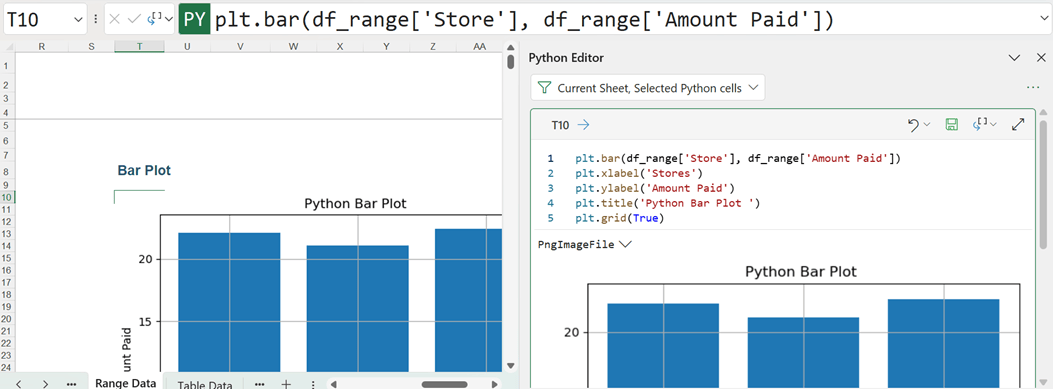Viewport: 1053px width, 389px height.
Task: Go to the previous sheet with left arrow
Action: click(19, 384)
